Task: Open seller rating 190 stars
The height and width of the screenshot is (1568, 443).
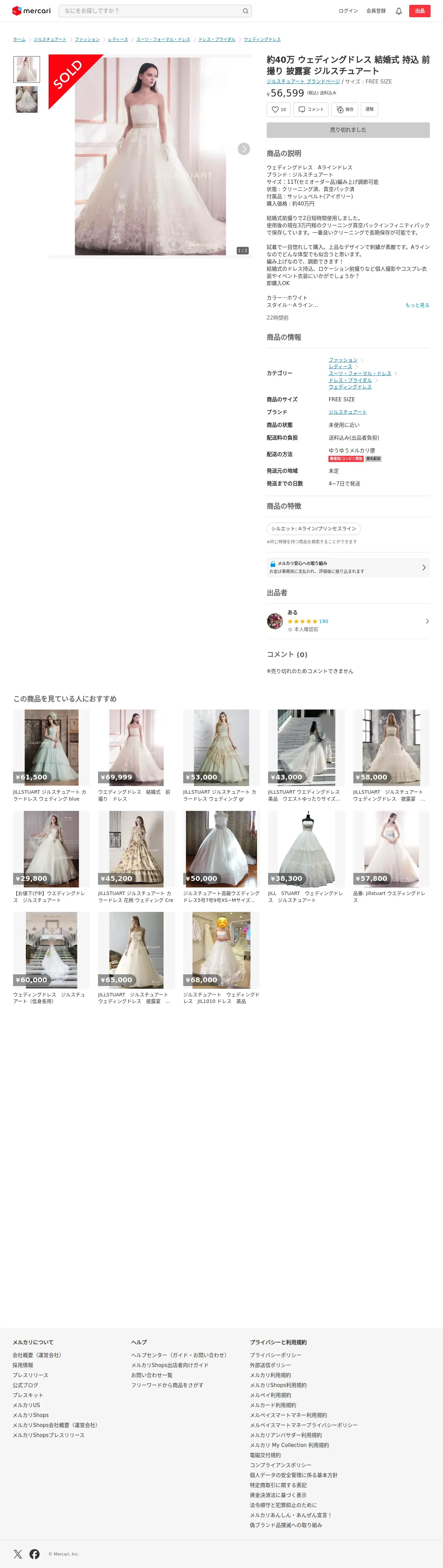Action: (x=308, y=622)
